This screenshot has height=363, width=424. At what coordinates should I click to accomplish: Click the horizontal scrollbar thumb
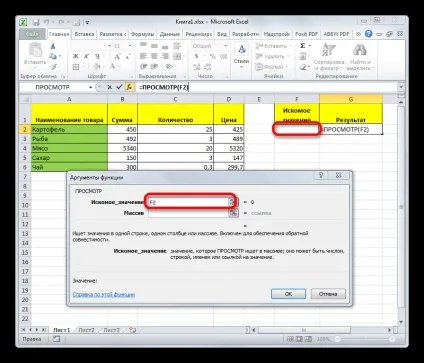pos(304,330)
